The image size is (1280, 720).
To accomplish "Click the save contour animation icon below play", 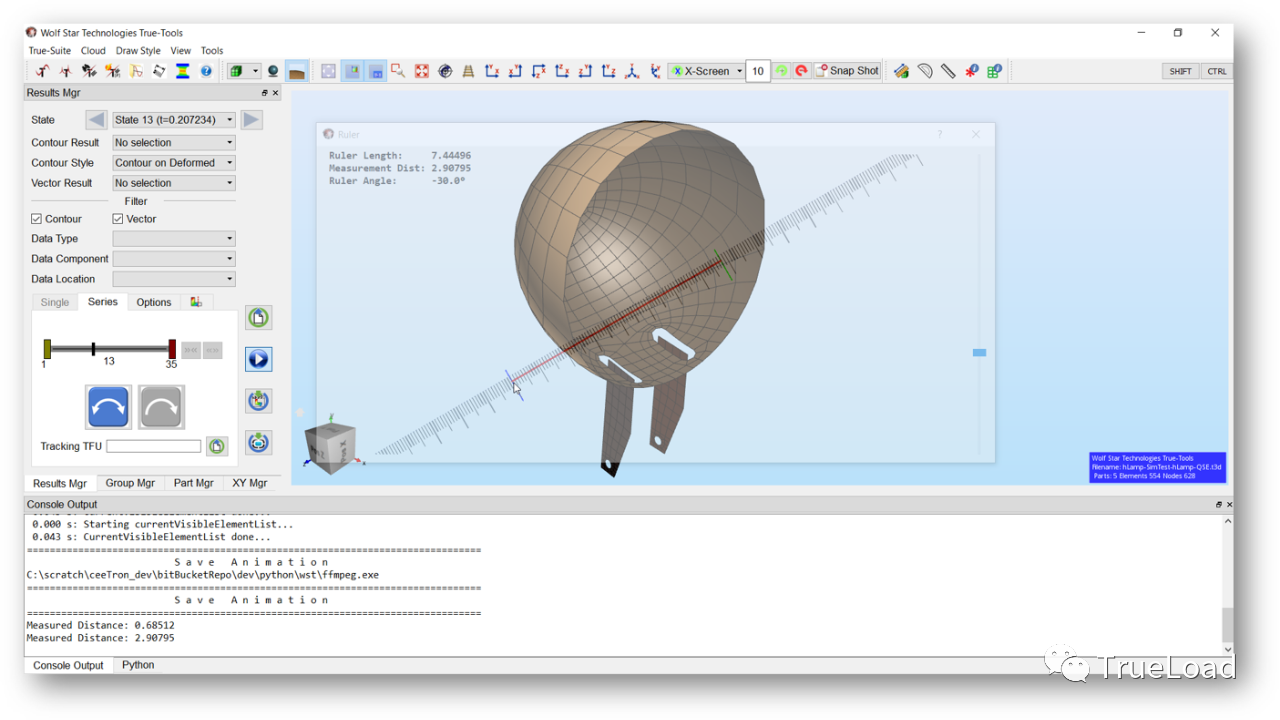I will [259, 400].
